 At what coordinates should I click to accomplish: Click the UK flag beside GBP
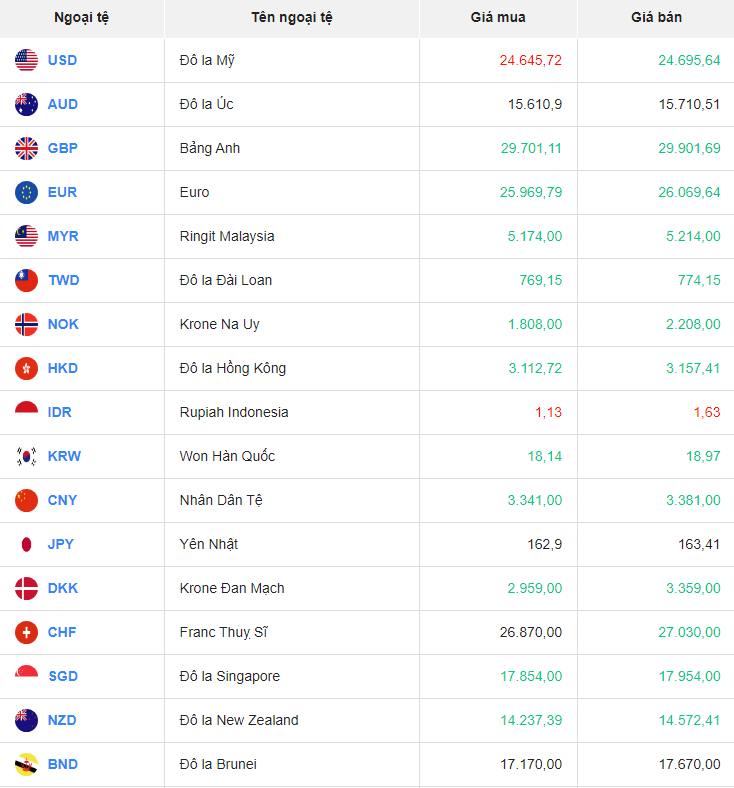click(27, 148)
